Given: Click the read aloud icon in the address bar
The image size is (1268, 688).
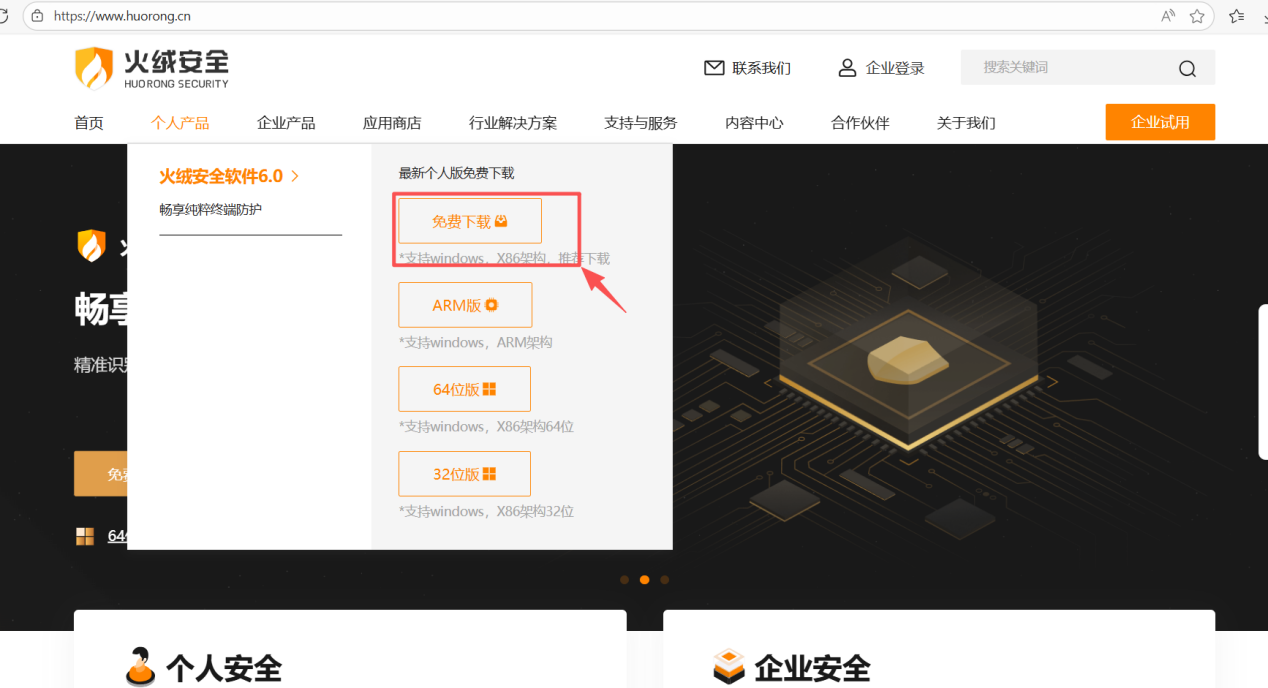Looking at the screenshot, I should 1168,16.
